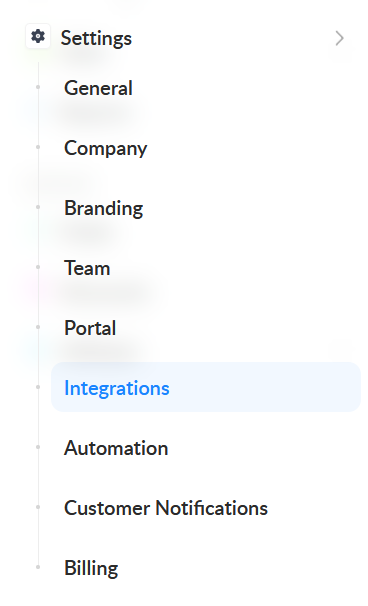The image size is (368, 606).
Task: Open the Branding section
Action: tap(104, 209)
